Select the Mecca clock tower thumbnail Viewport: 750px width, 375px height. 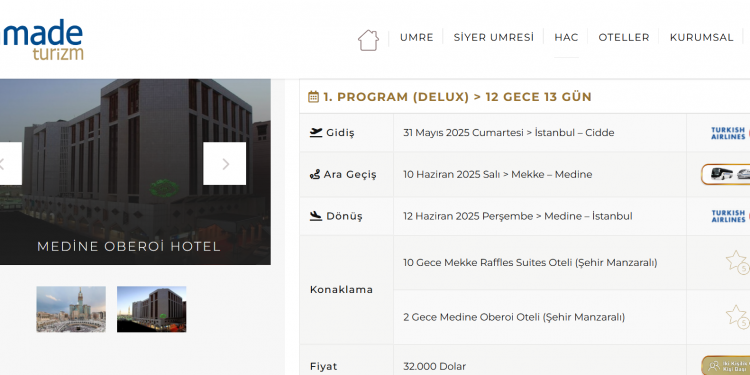point(71,309)
